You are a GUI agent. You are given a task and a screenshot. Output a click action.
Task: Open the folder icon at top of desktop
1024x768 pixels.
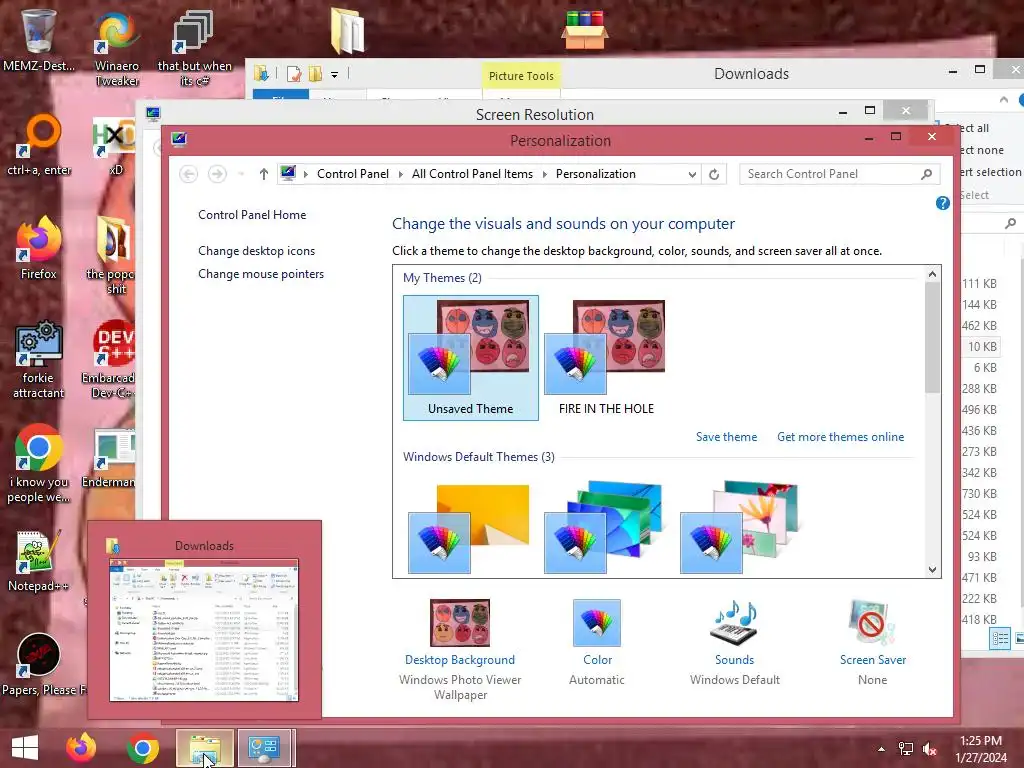point(347,31)
